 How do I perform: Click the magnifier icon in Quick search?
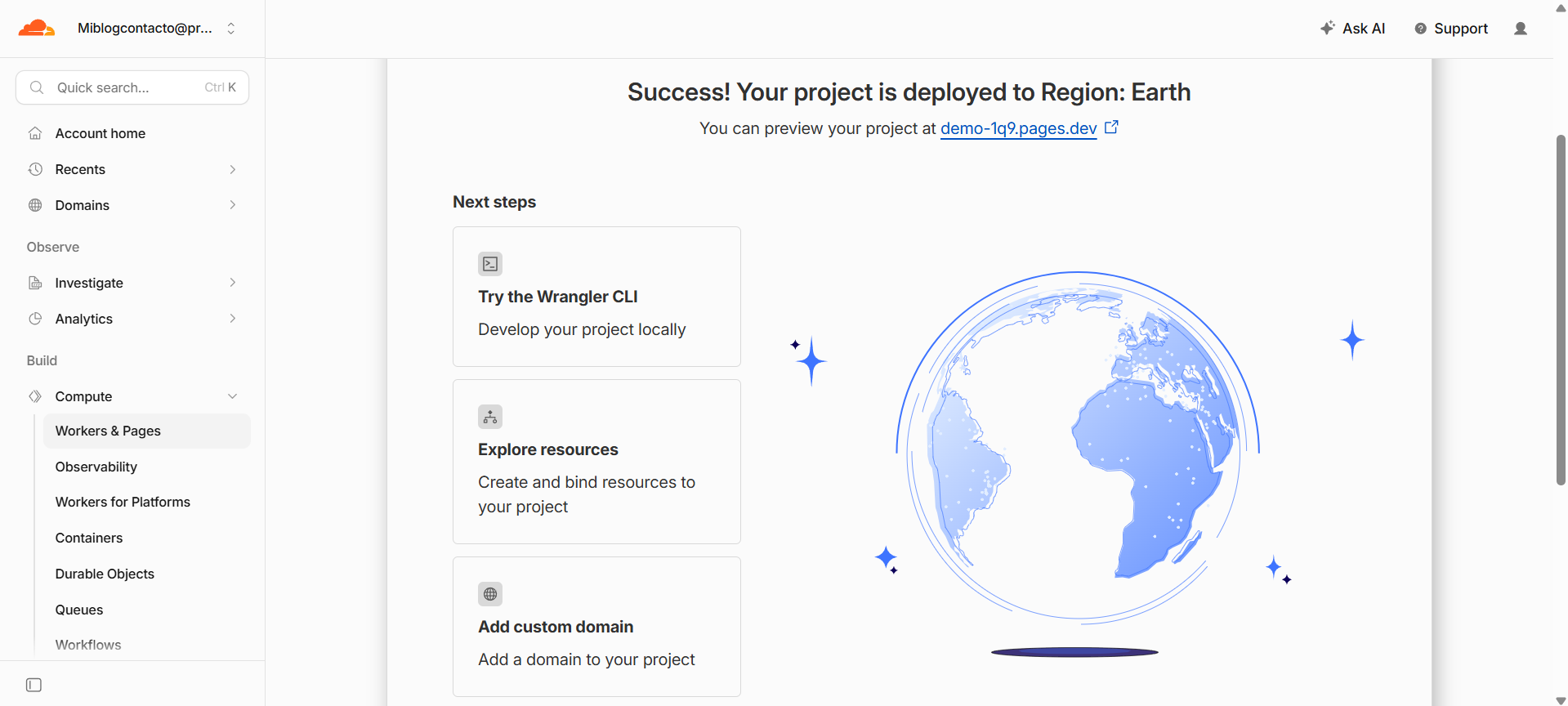[37, 87]
